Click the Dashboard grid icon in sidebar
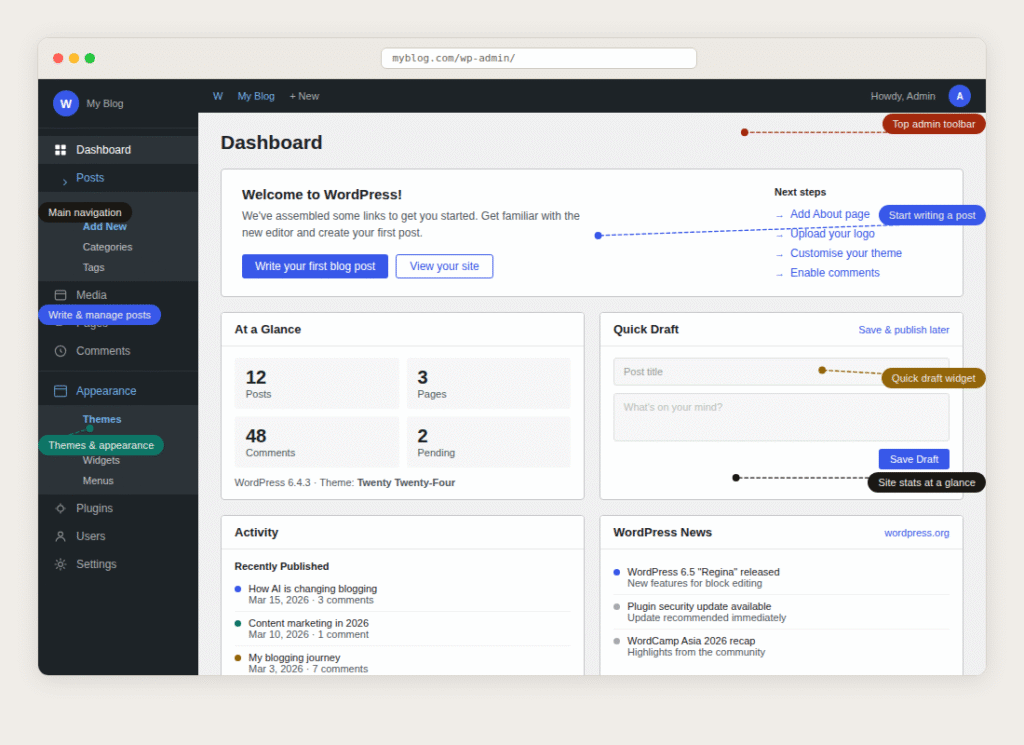Image resolution: width=1024 pixels, height=745 pixels. [60, 150]
